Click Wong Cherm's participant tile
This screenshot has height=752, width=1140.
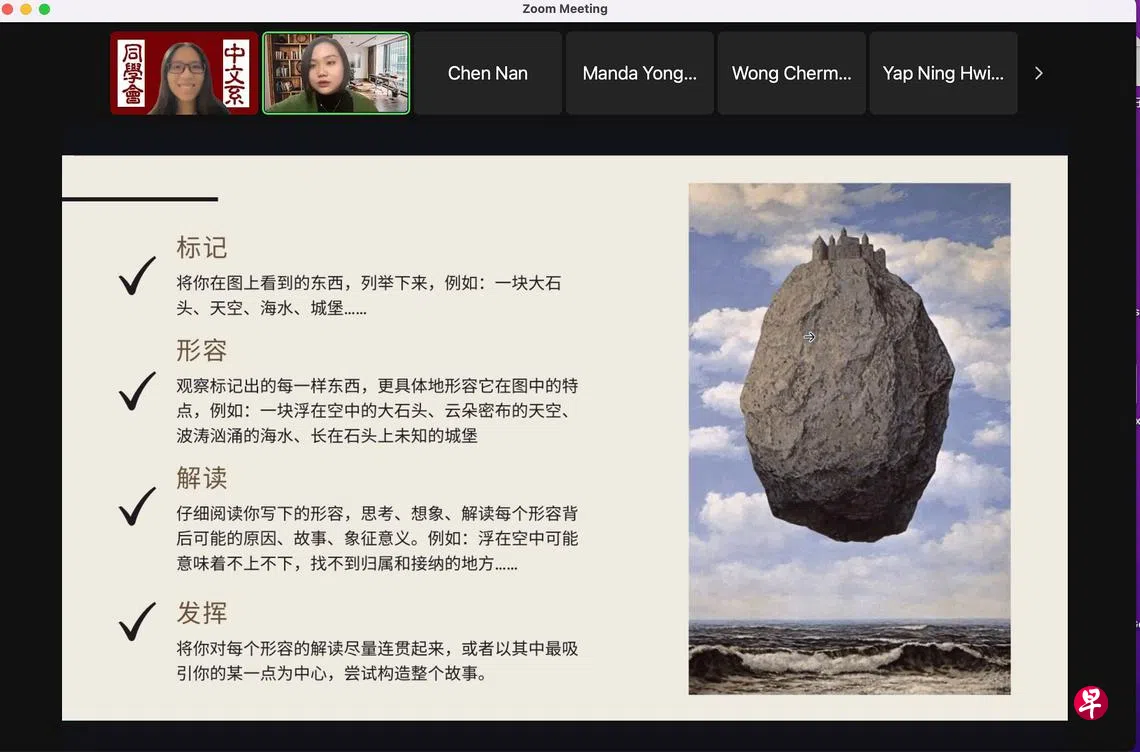point(791,73)
